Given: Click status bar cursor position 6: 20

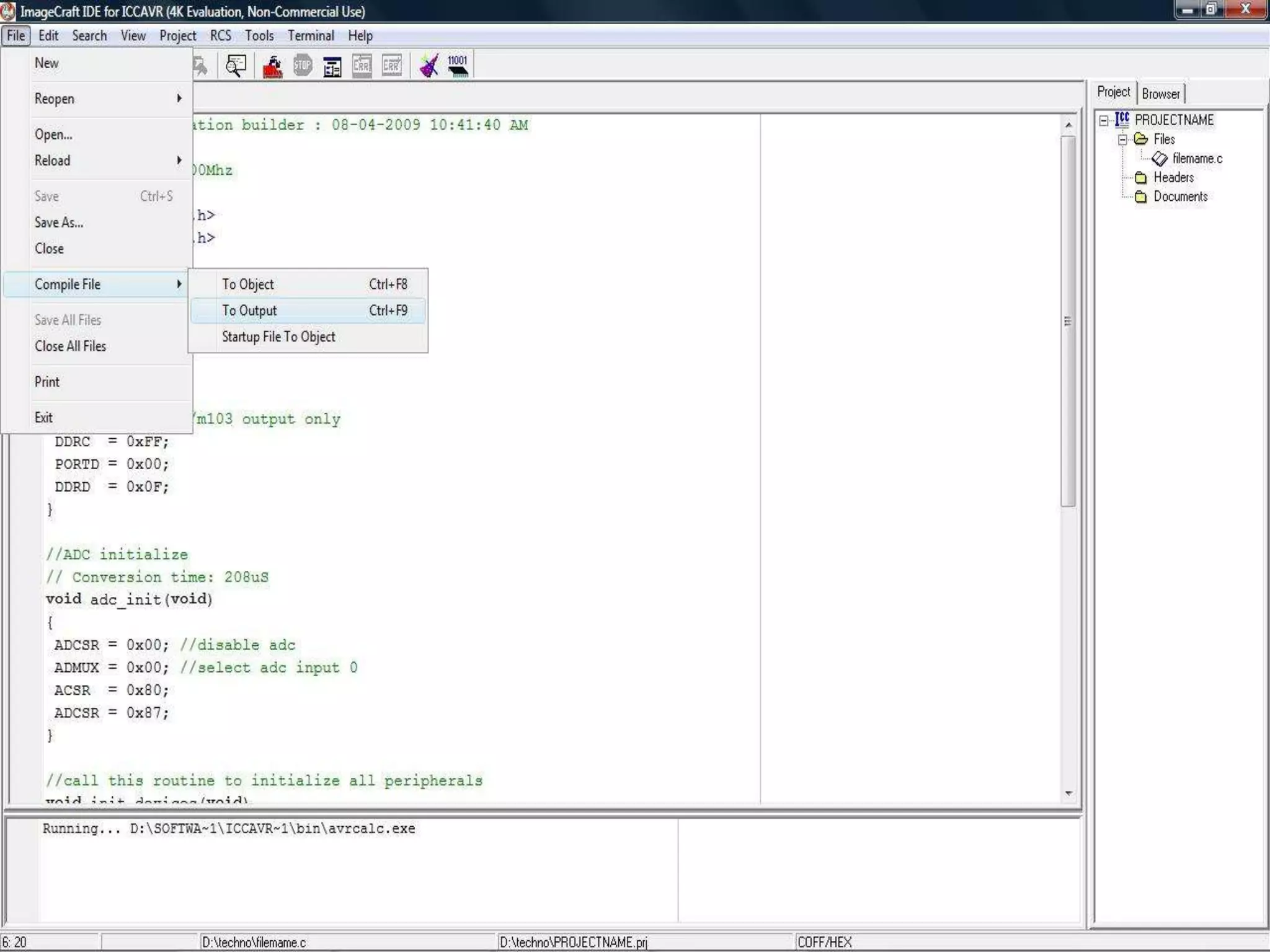Looking at the screenshot, I should [15, 943].
